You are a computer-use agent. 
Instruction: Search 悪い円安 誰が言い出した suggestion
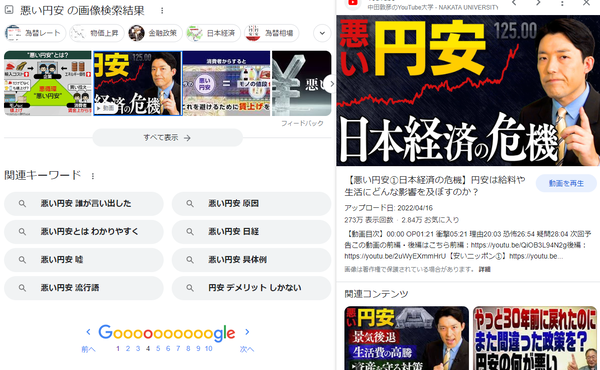click(84, 204)
